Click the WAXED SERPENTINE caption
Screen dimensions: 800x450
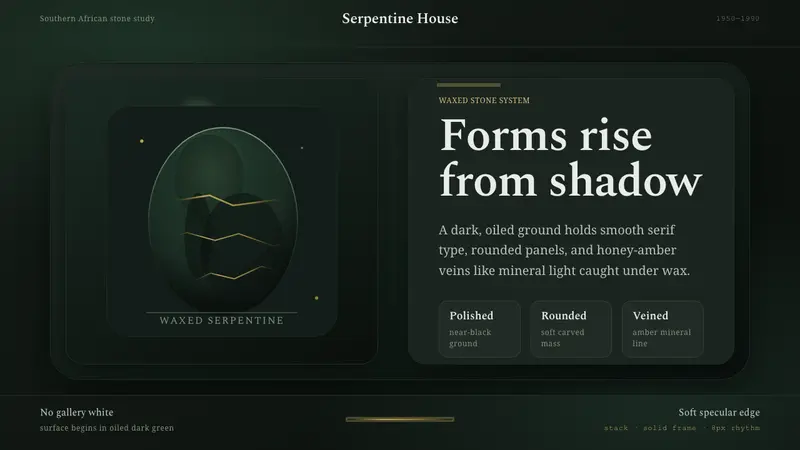[x=221, y=320]
